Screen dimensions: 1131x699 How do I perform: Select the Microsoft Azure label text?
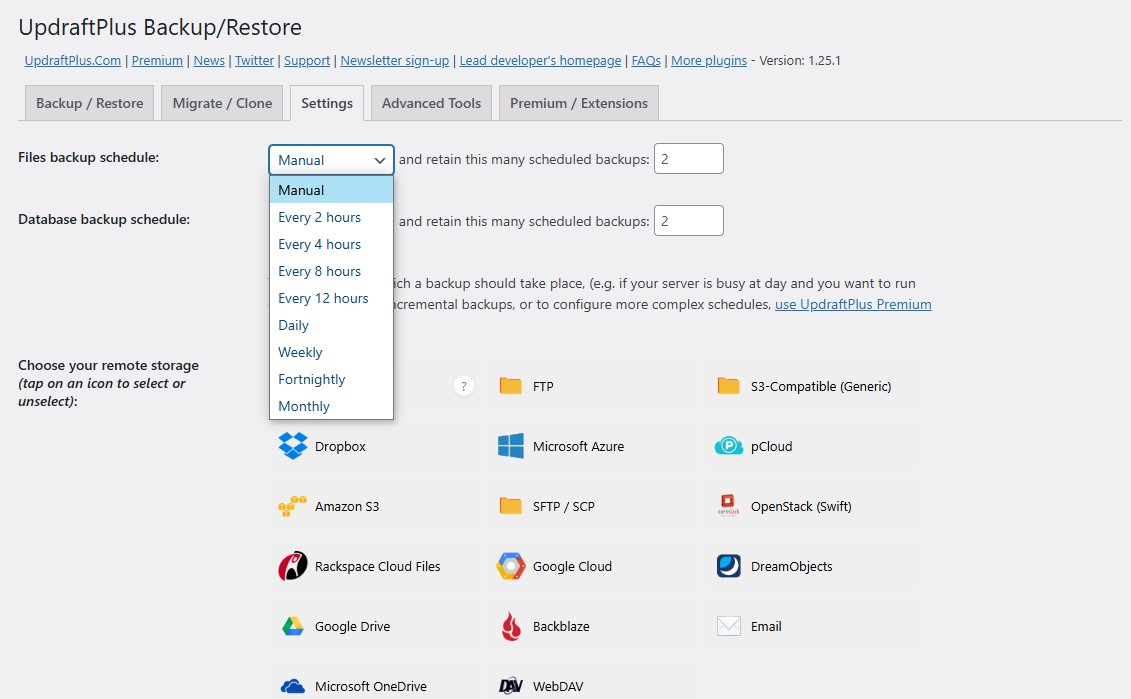tap(578, 447)
